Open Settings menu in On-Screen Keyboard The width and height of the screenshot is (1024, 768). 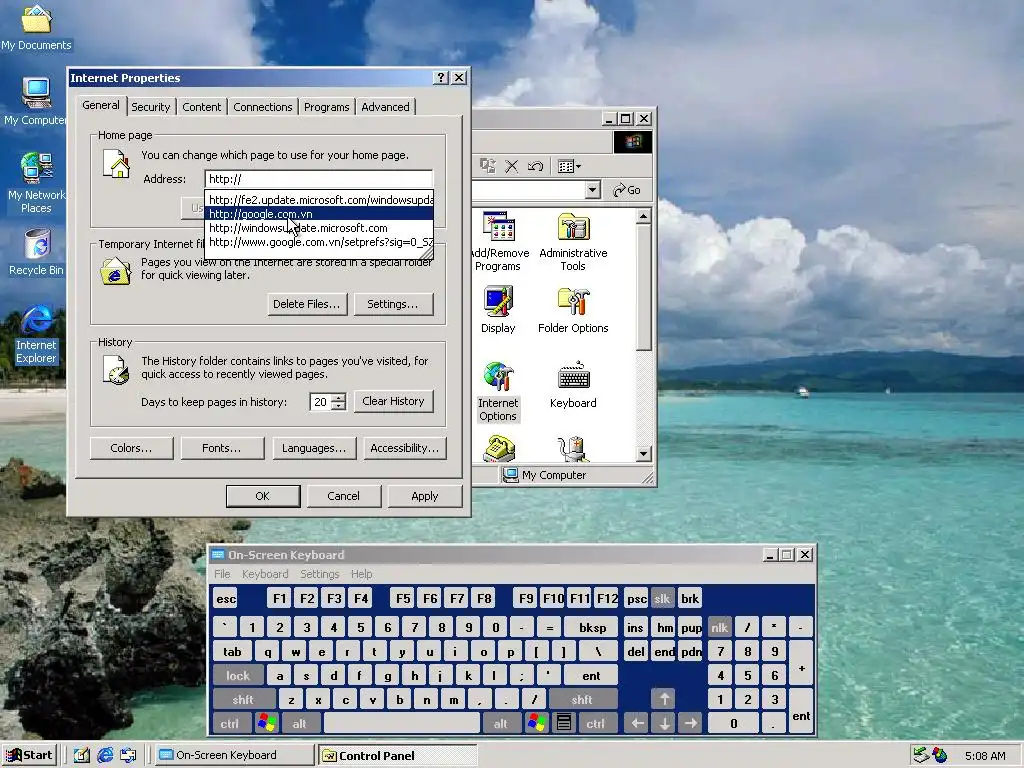(320, 573)
